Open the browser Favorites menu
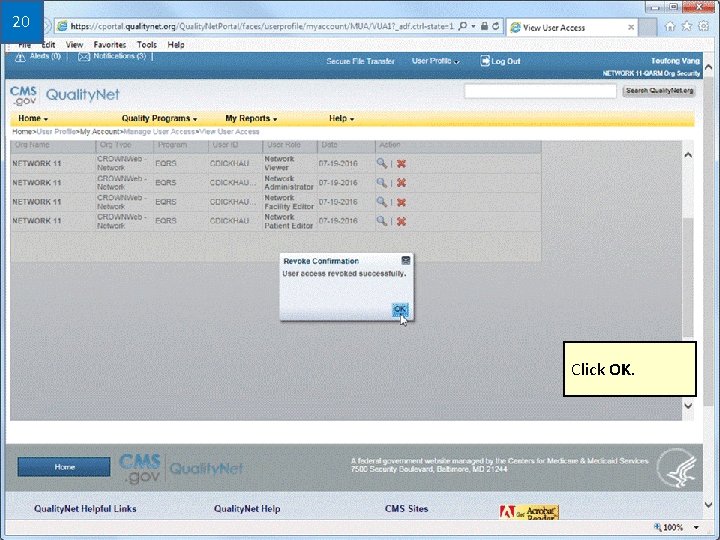Viewport: 720px width, 540px height. 110,45
